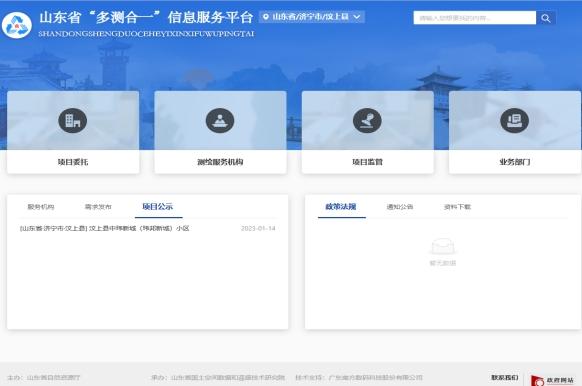Open the 业务部门 circular icon
The height and width of the screenshot is (386, 582).
514,121
